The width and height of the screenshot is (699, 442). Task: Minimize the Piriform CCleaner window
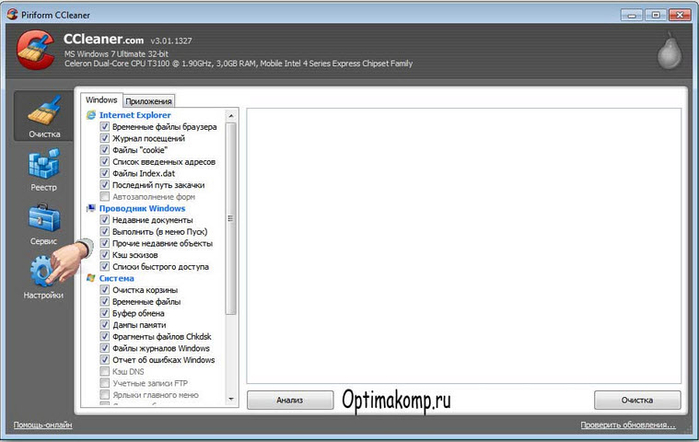pyautogui.click(x=632, y=15)
